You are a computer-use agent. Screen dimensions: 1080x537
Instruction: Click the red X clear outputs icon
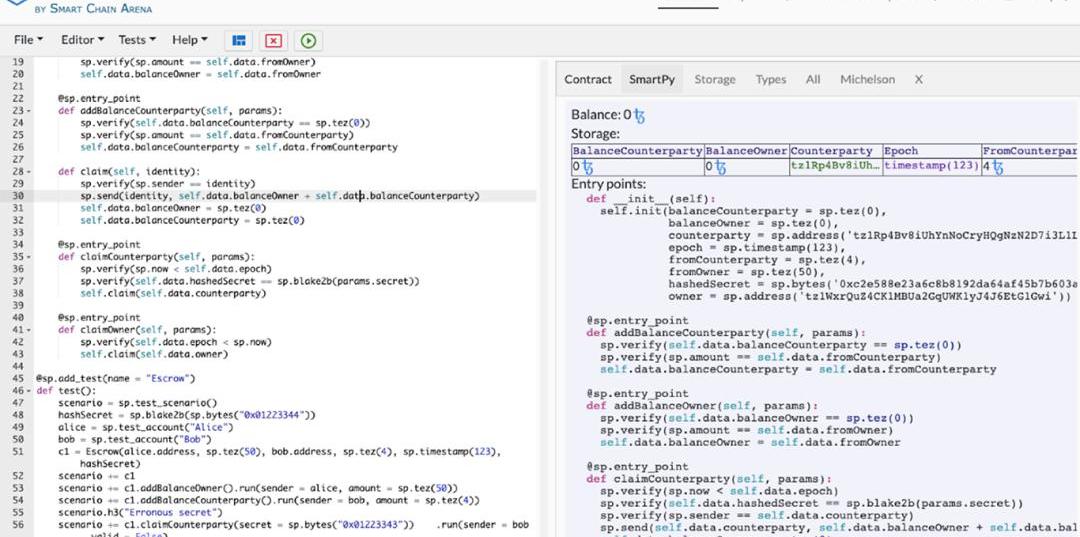pyautogui.click(x=273, y=41)
